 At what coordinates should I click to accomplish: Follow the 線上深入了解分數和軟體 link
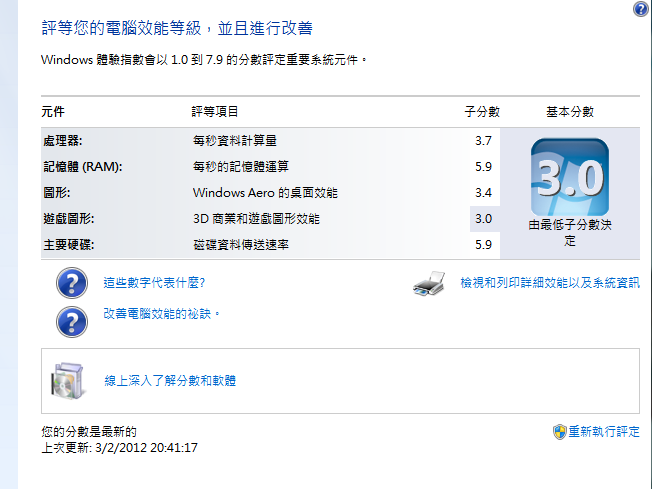[x=170, y=380]
